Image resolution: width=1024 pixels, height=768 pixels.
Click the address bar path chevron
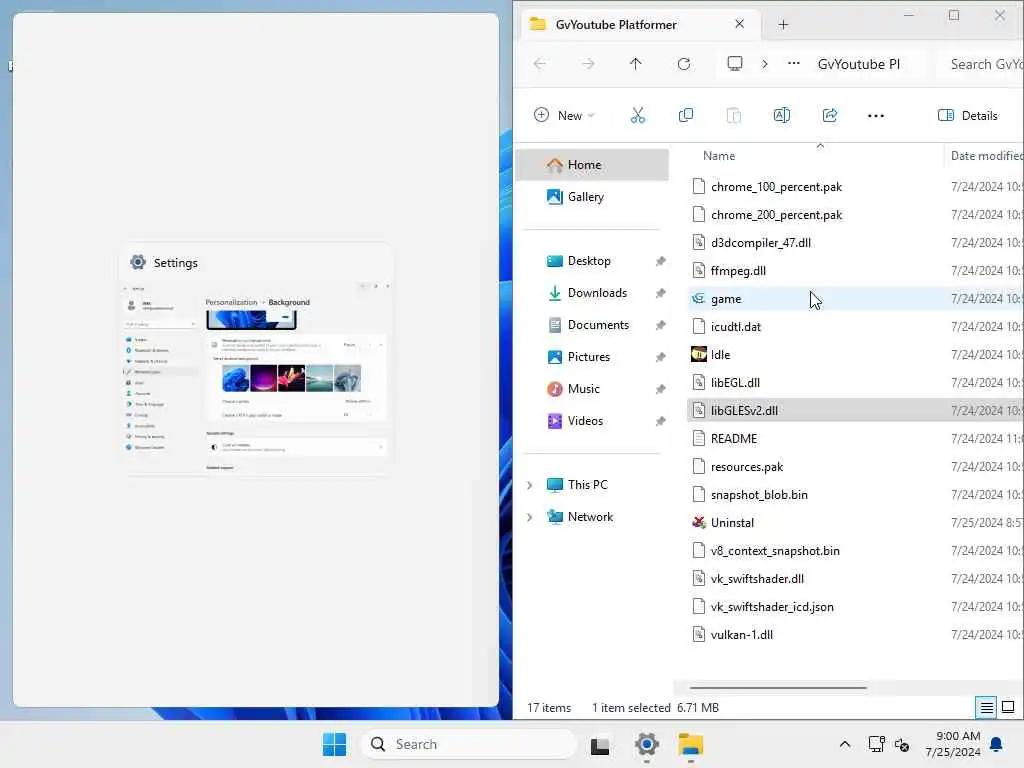point(765,64)
